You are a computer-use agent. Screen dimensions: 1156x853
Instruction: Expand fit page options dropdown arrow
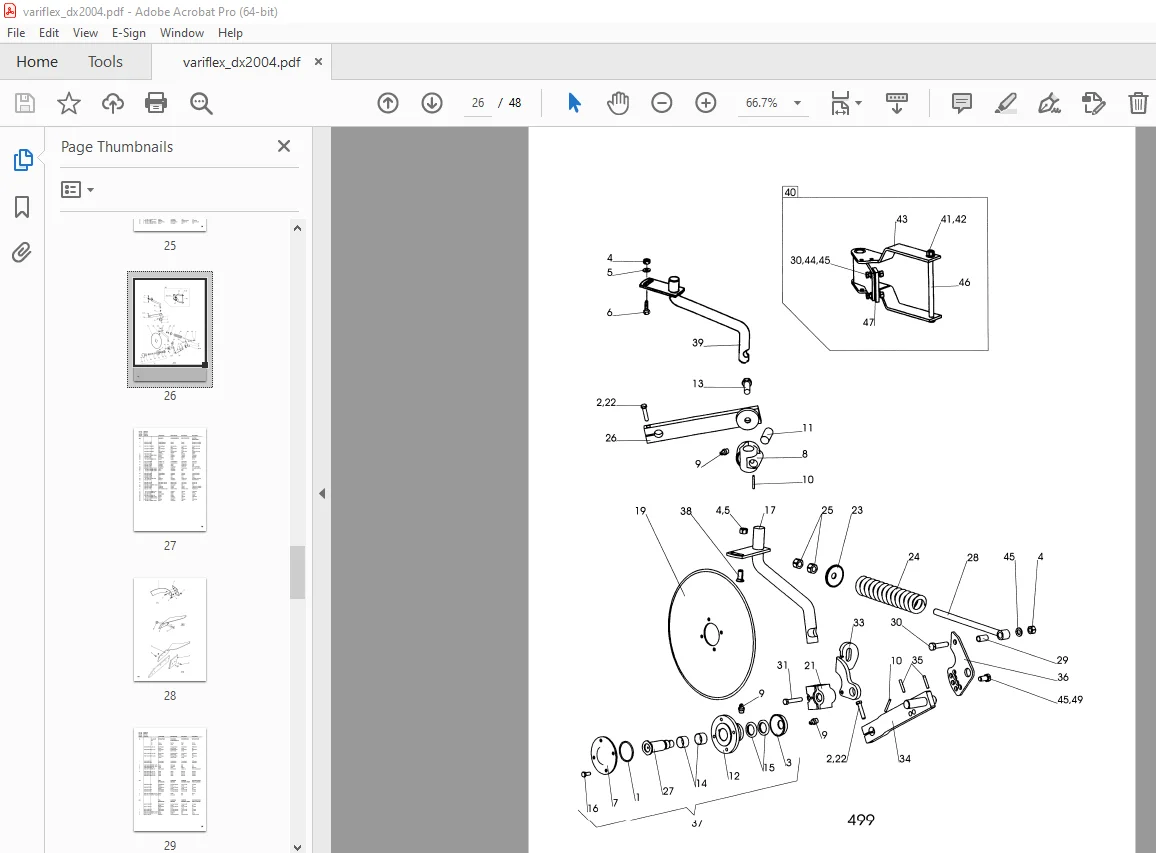tap(858, 103)
